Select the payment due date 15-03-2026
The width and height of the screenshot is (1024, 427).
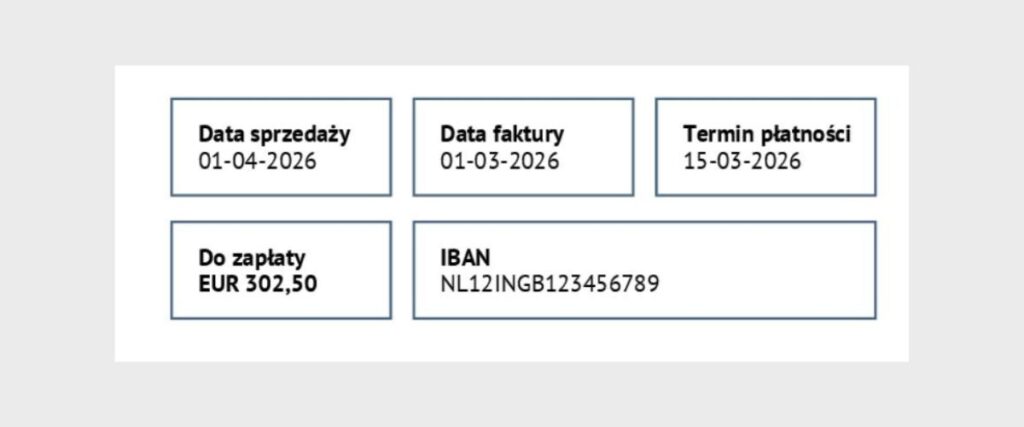(x=742, y=160)
